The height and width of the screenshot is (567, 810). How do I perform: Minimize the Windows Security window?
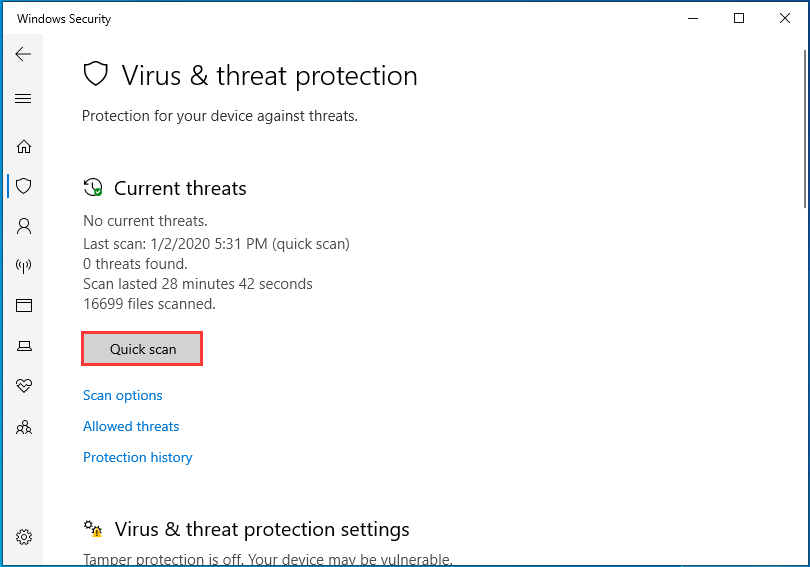tap(693, 19)
